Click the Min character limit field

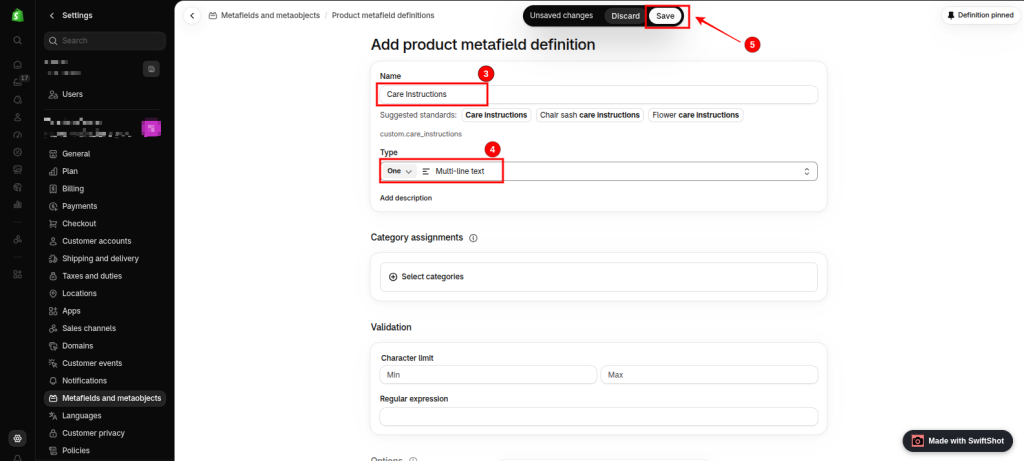pos(488,375)
